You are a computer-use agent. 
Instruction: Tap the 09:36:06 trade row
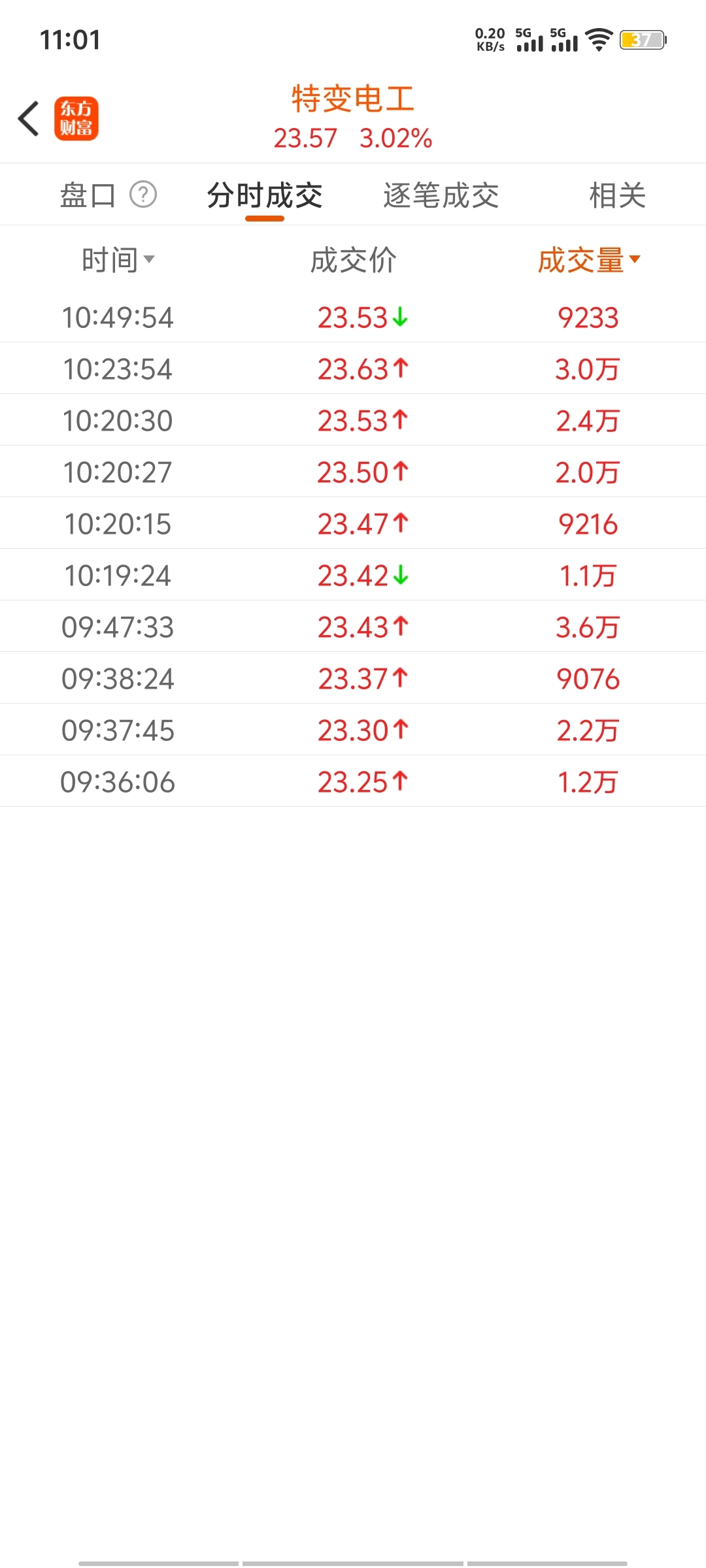point(353,782)
